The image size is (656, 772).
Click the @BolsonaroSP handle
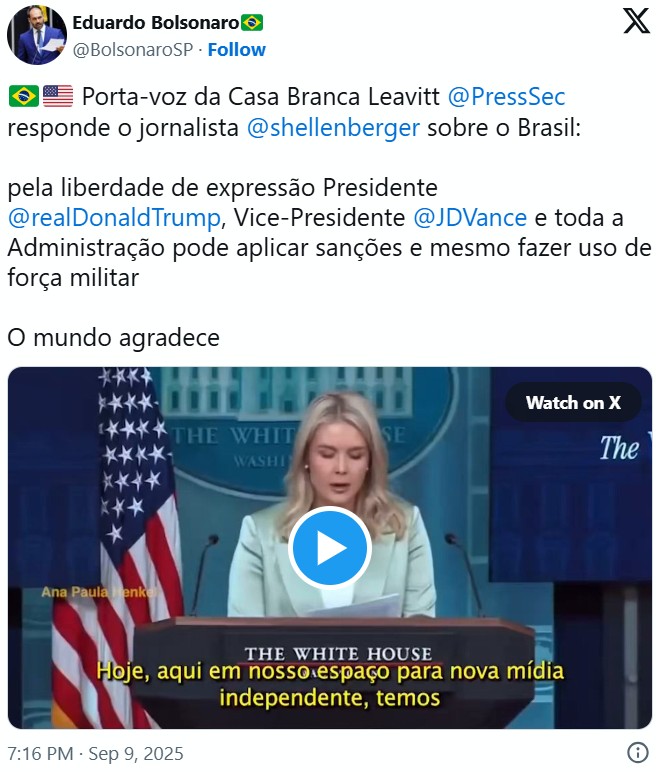point(132,50)
